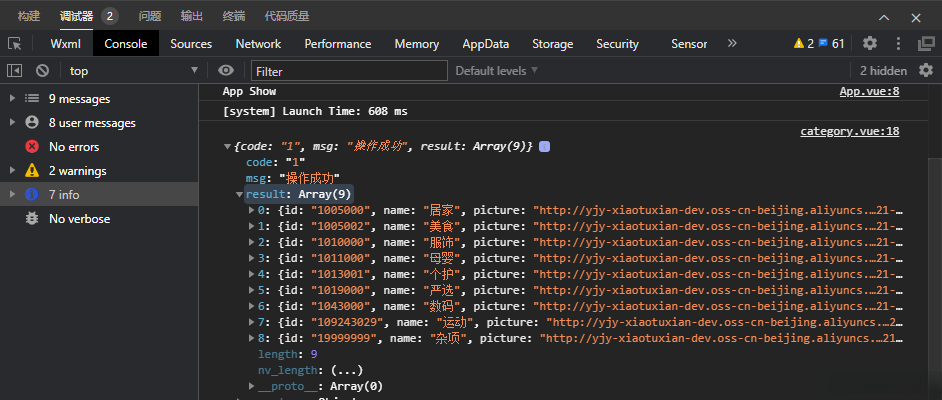Open the category.vue:18 source link
Viewport: 942px width, 400px height.
(849, 131)
